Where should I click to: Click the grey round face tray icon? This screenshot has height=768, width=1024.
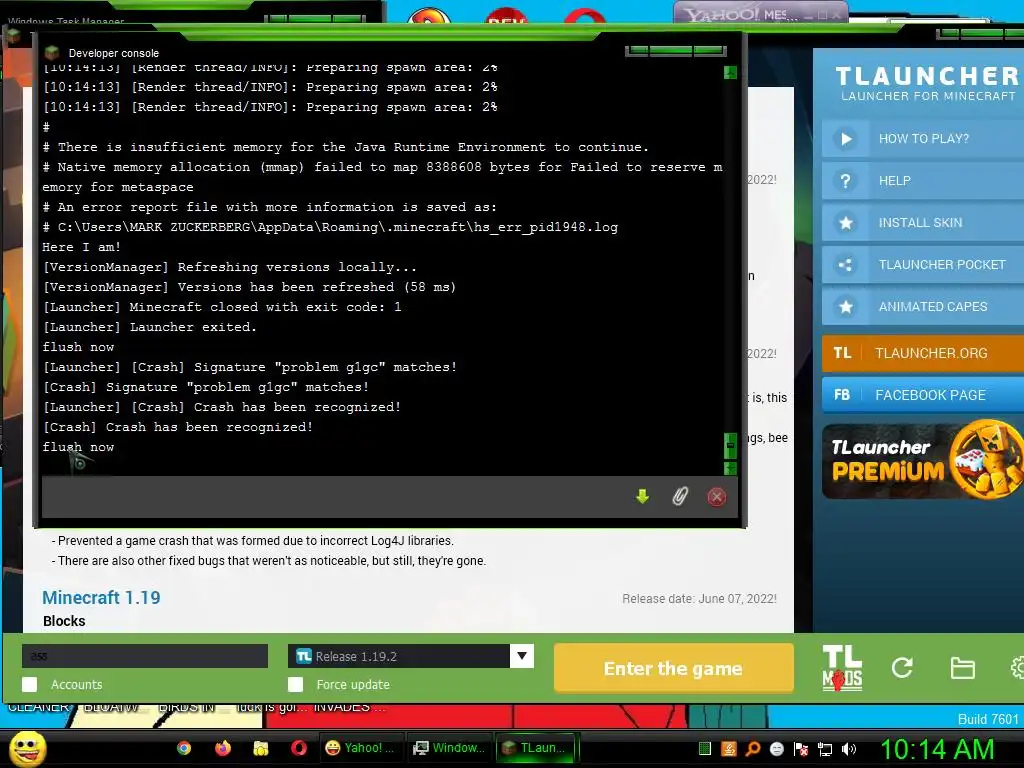click(776, 749)
